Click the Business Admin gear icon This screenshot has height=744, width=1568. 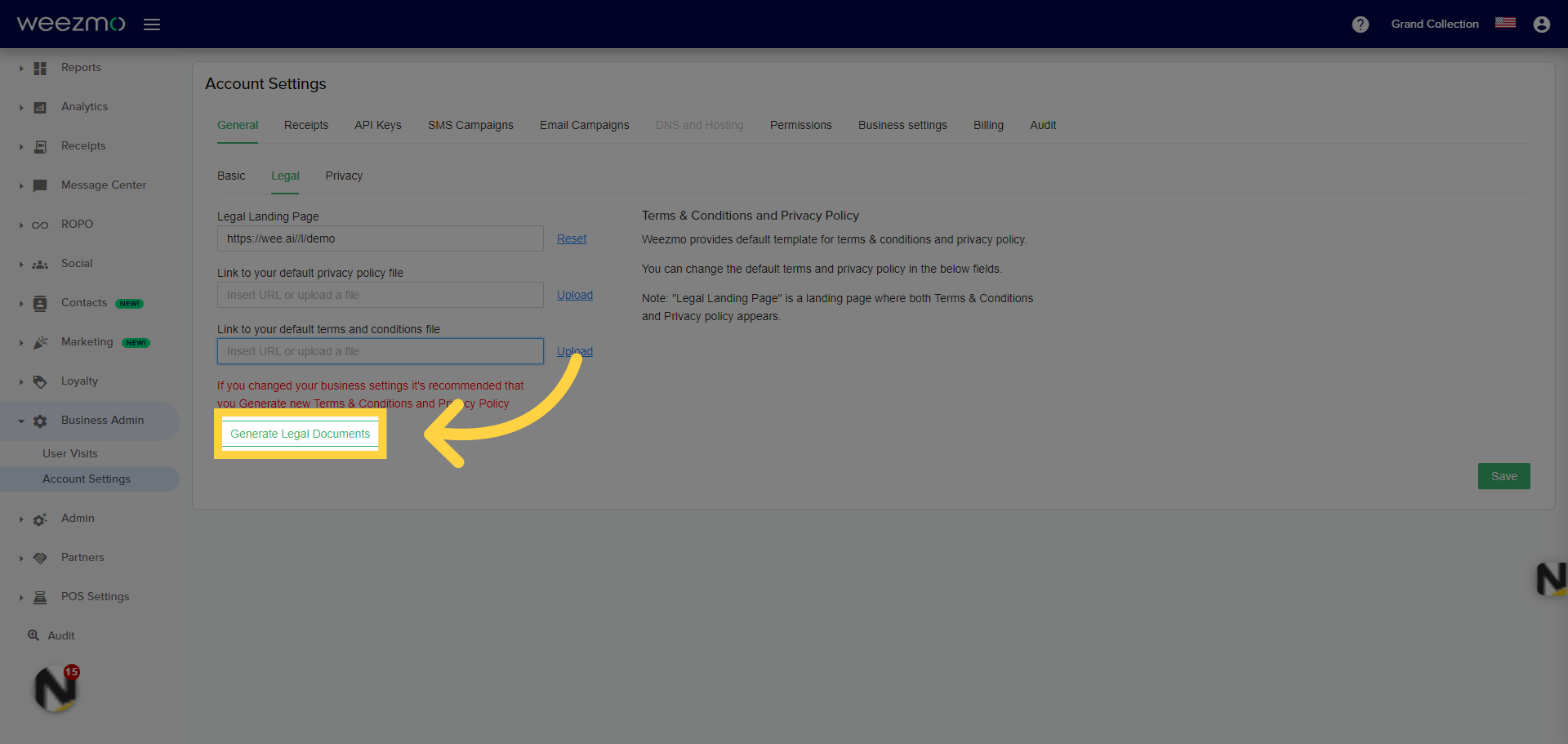click(x=40, y=421)
